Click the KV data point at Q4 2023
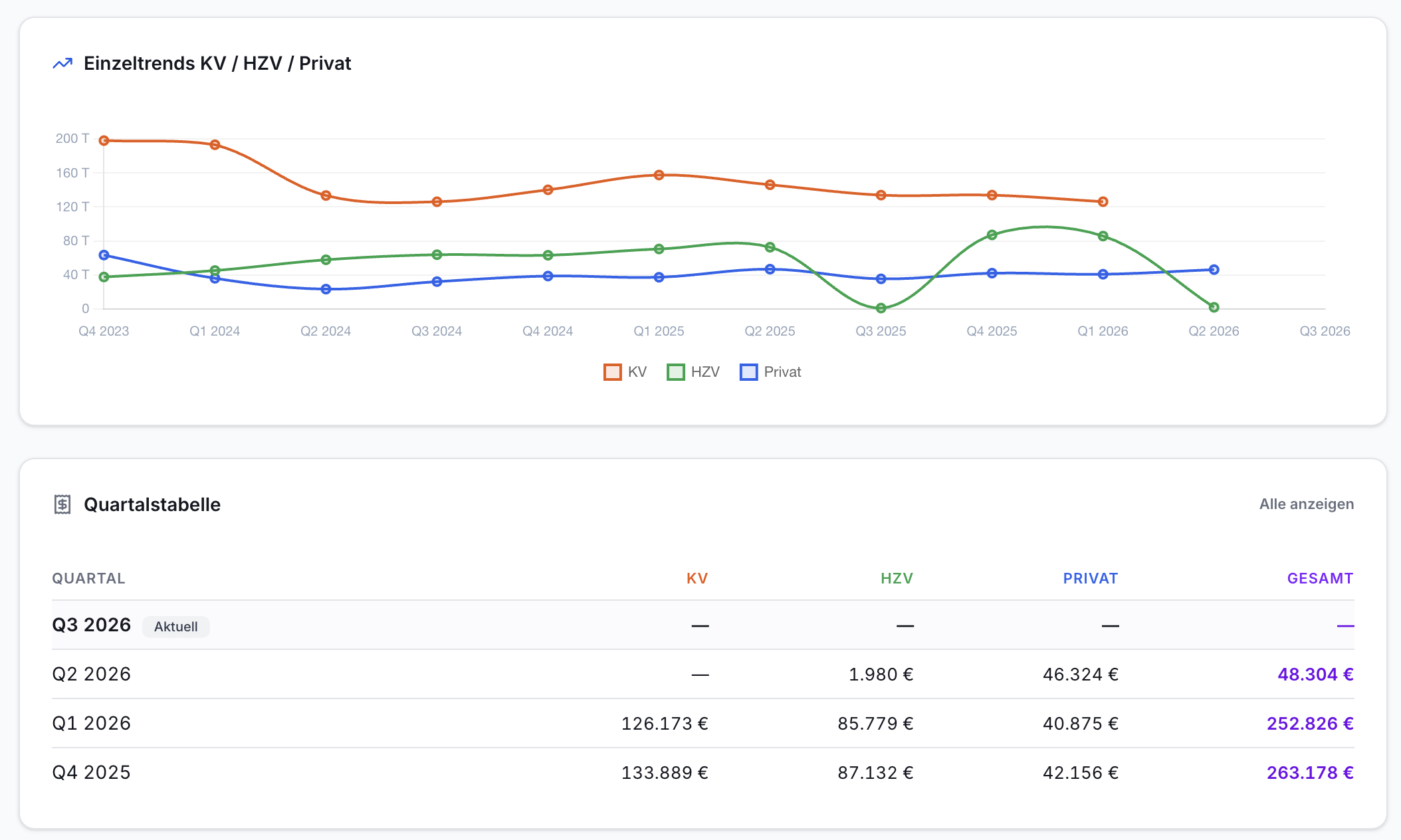Image resolution: width=1401 pixels, height=840 pixels. 104,141
